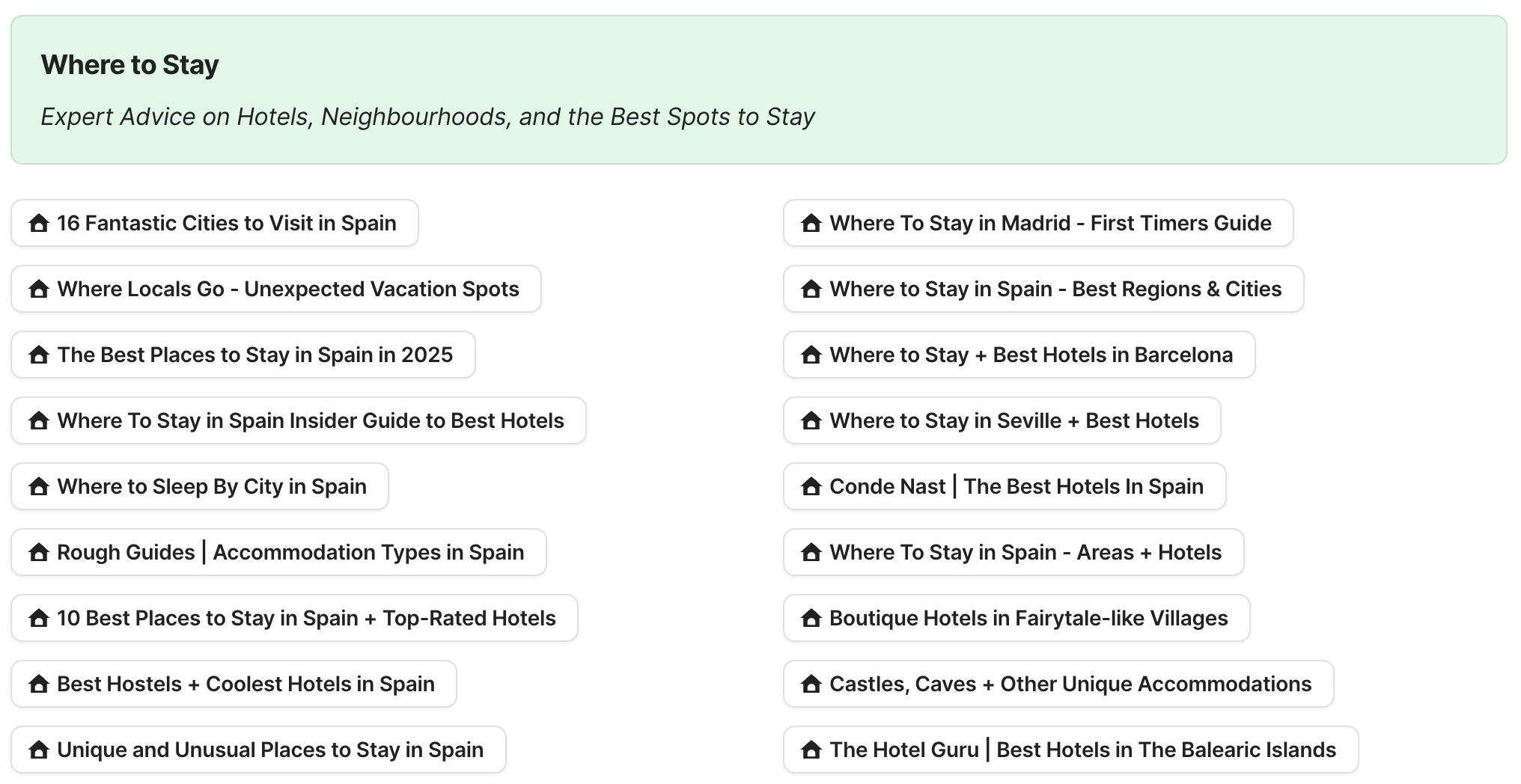Open "Unique and Unusual Places to Stay in Spain"
The height and width of the screenshot is (784, 1521).
pos(257,749)
